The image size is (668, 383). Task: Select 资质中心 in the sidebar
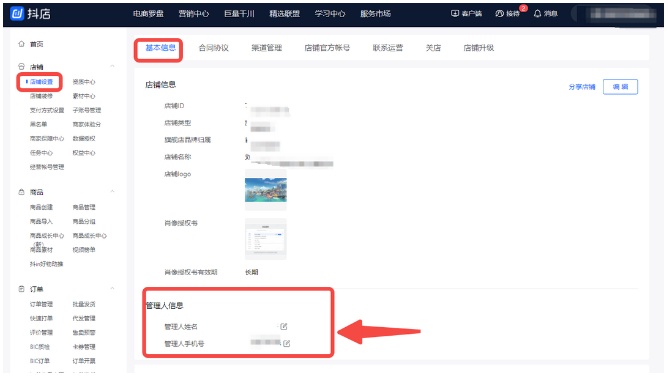click(x=84, y=82)
